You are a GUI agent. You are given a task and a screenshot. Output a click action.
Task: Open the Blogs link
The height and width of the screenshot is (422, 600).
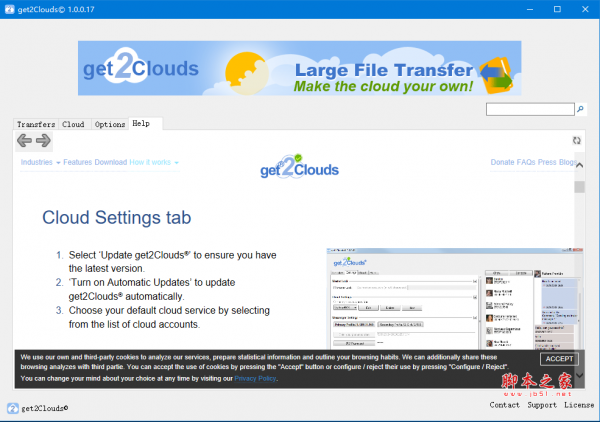[x=567, y=162]
